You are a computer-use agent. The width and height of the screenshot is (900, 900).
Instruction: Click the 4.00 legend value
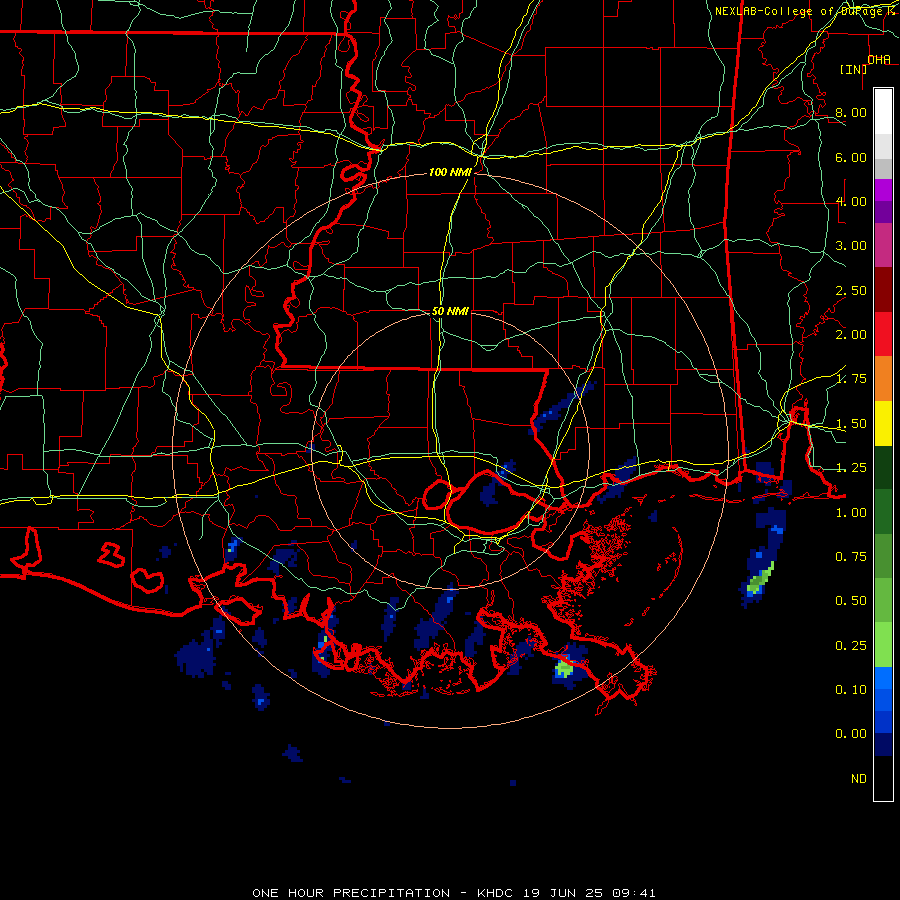pyautogui.click(x=851, y=201)
